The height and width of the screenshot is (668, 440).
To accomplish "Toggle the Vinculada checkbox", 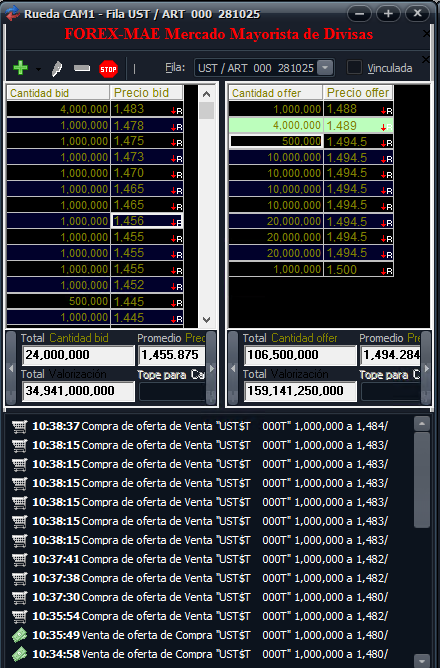I will [354, 68].
